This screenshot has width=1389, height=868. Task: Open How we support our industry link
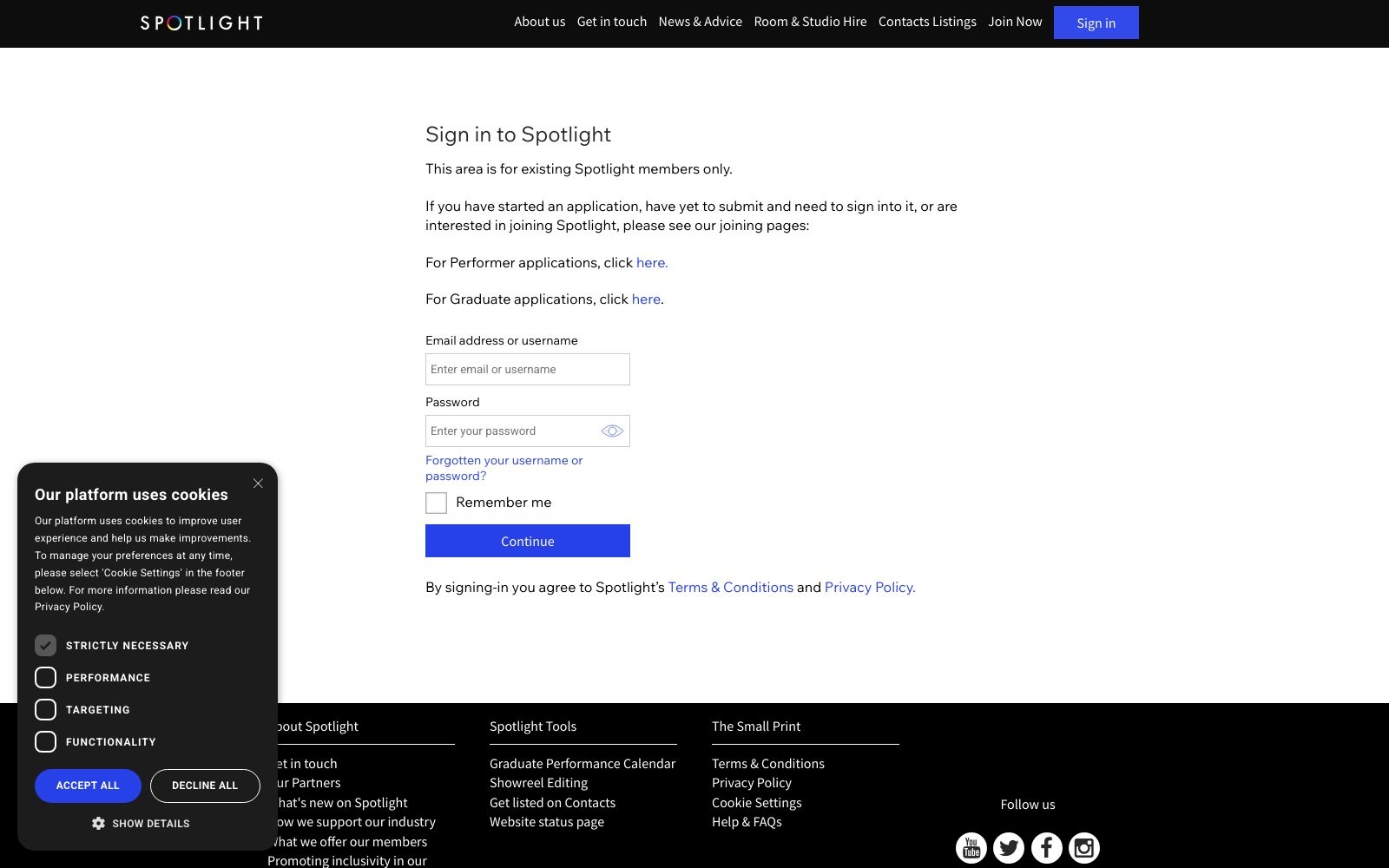[x=357, y=822]
